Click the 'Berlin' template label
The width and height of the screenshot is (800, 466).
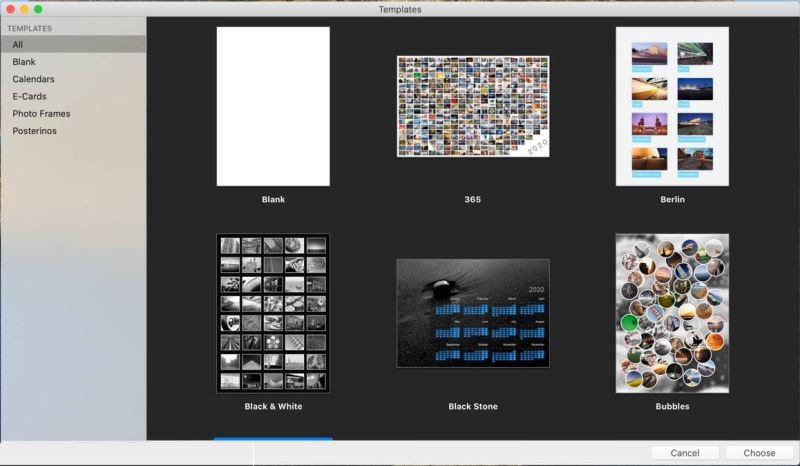click(672, 200)
